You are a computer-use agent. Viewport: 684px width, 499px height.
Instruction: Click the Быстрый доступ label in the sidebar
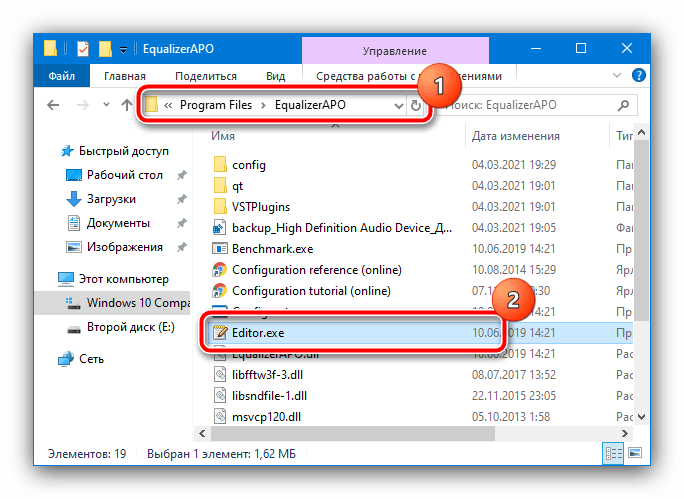124,151
